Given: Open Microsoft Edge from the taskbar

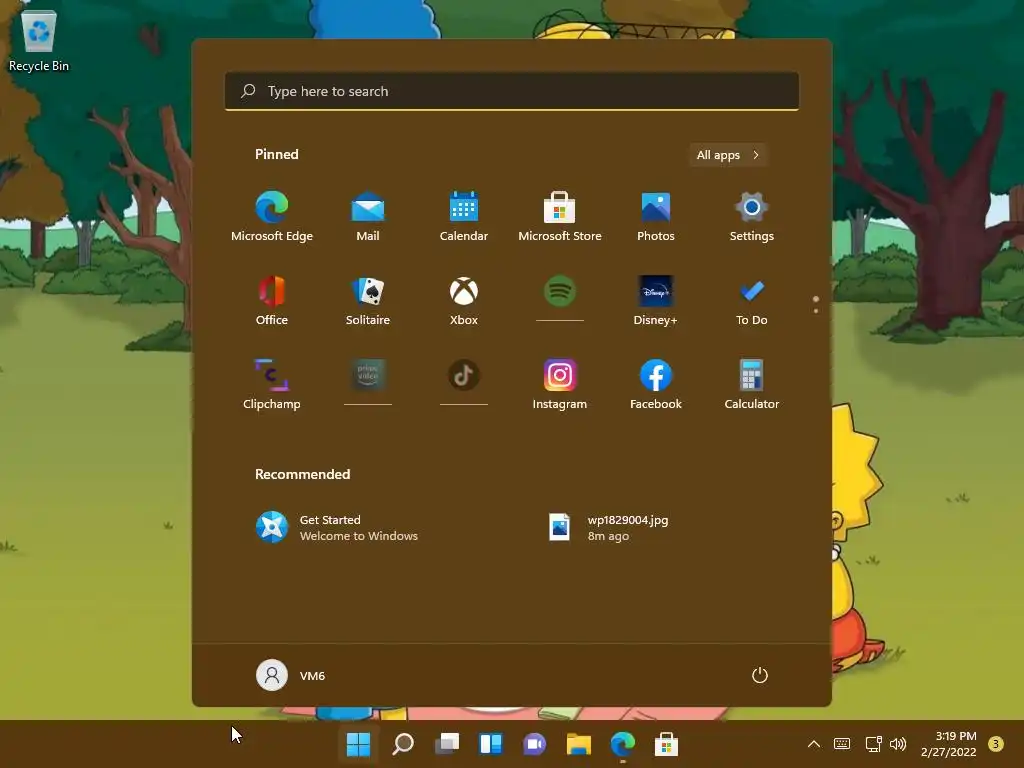Looking at the screenshot, I should click(x=622, y=744).
